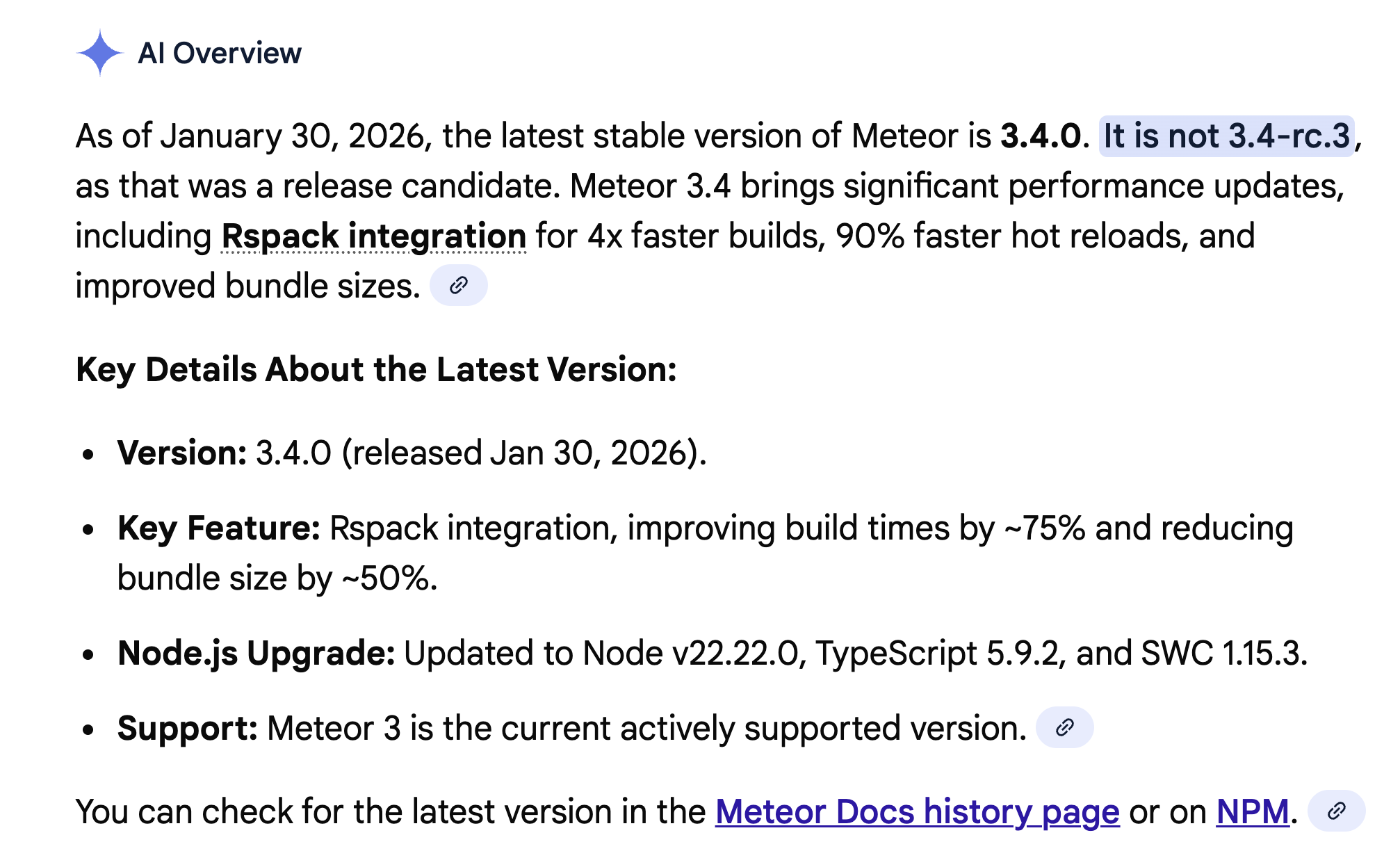Click the "90% faster hot reloads" text
This screenshot has width=1400, height=858.
1011,236
